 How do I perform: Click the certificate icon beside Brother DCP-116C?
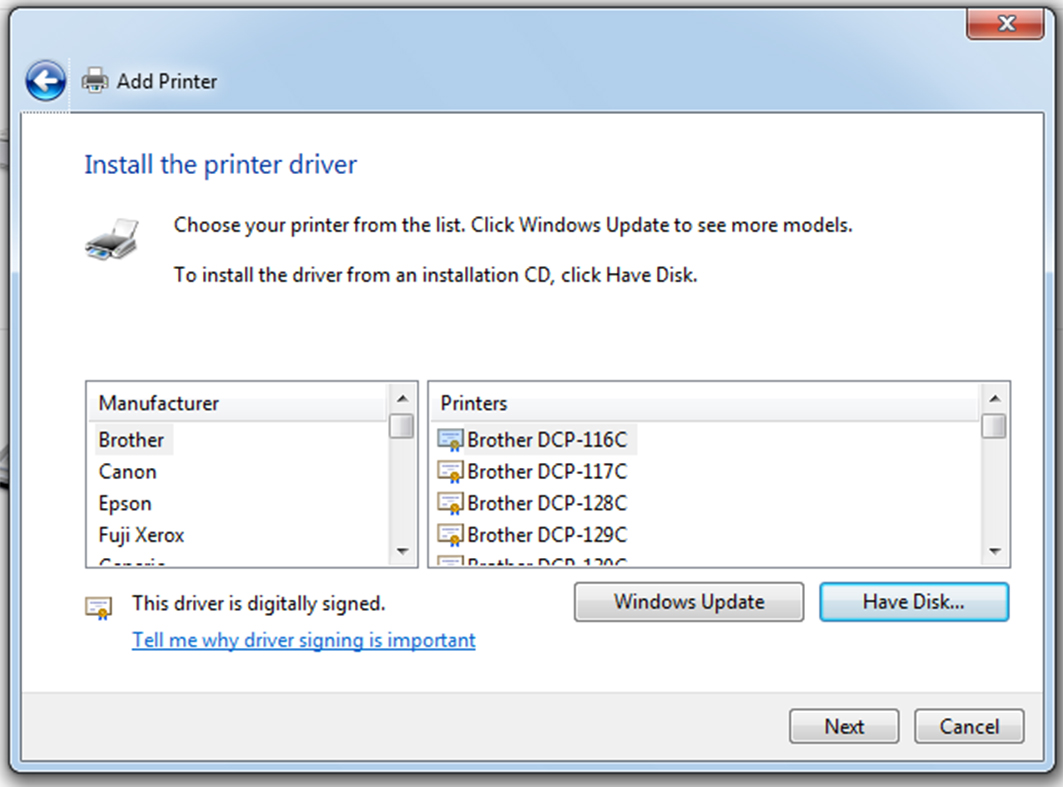click(x=450, y=440)
